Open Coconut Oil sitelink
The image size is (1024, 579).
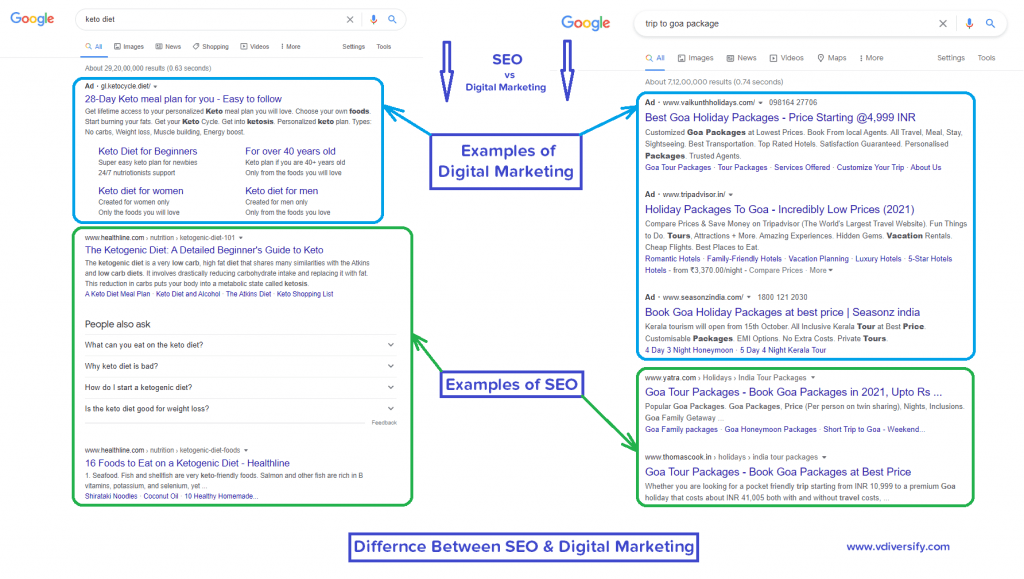click(161, 497)
